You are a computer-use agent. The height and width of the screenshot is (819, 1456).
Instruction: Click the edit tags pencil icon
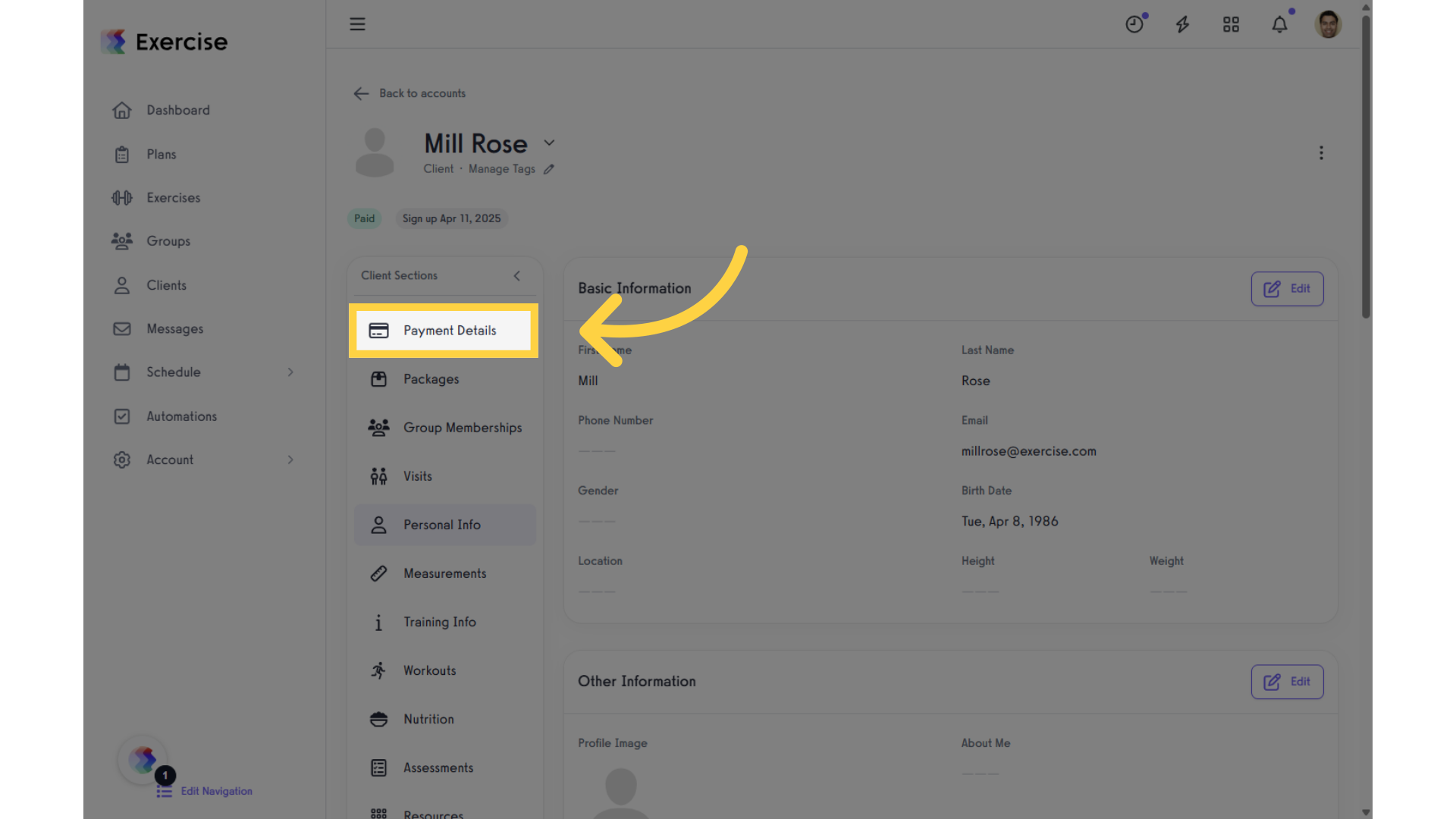(549, 169)
